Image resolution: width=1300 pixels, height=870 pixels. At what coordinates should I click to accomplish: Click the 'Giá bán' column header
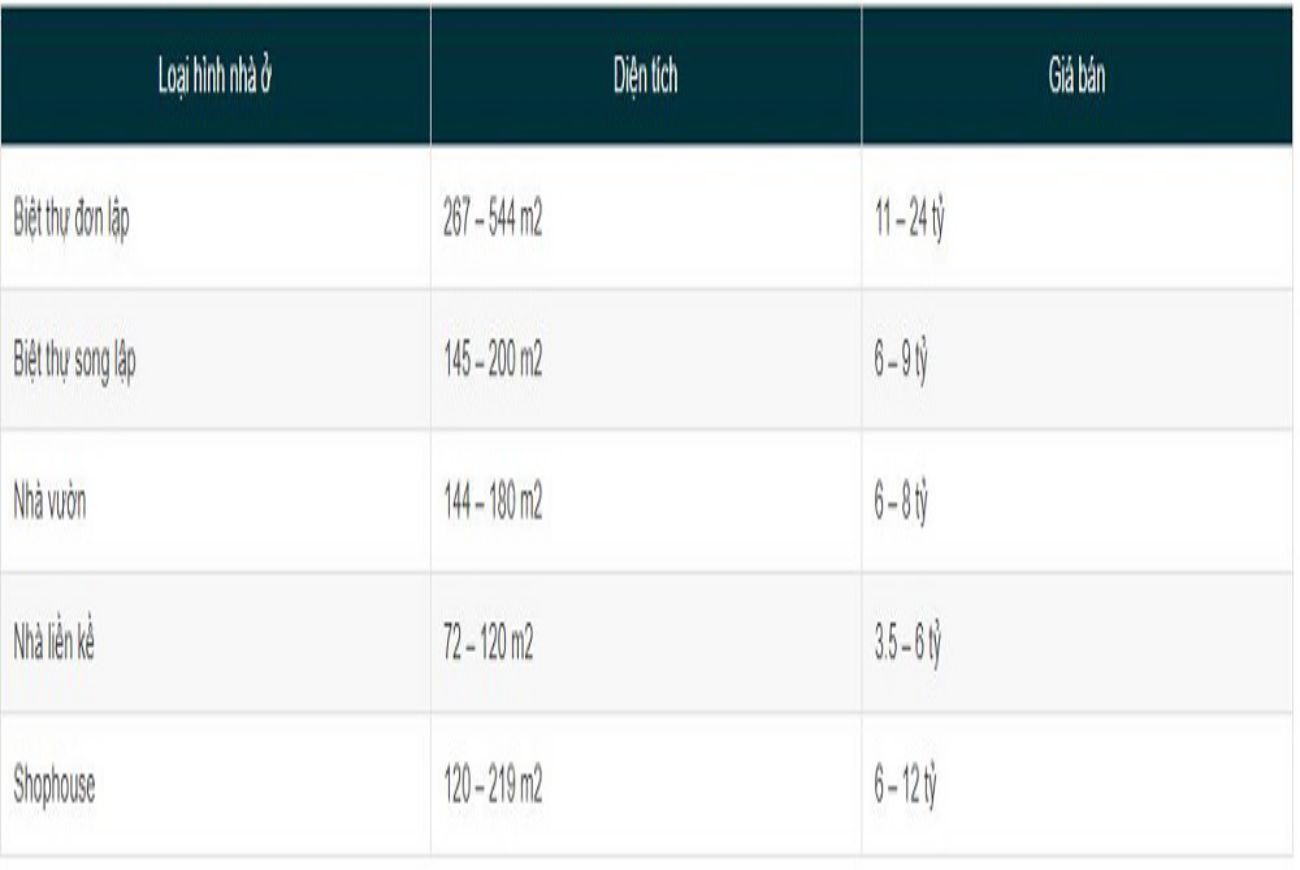[x=1076, y=77]
